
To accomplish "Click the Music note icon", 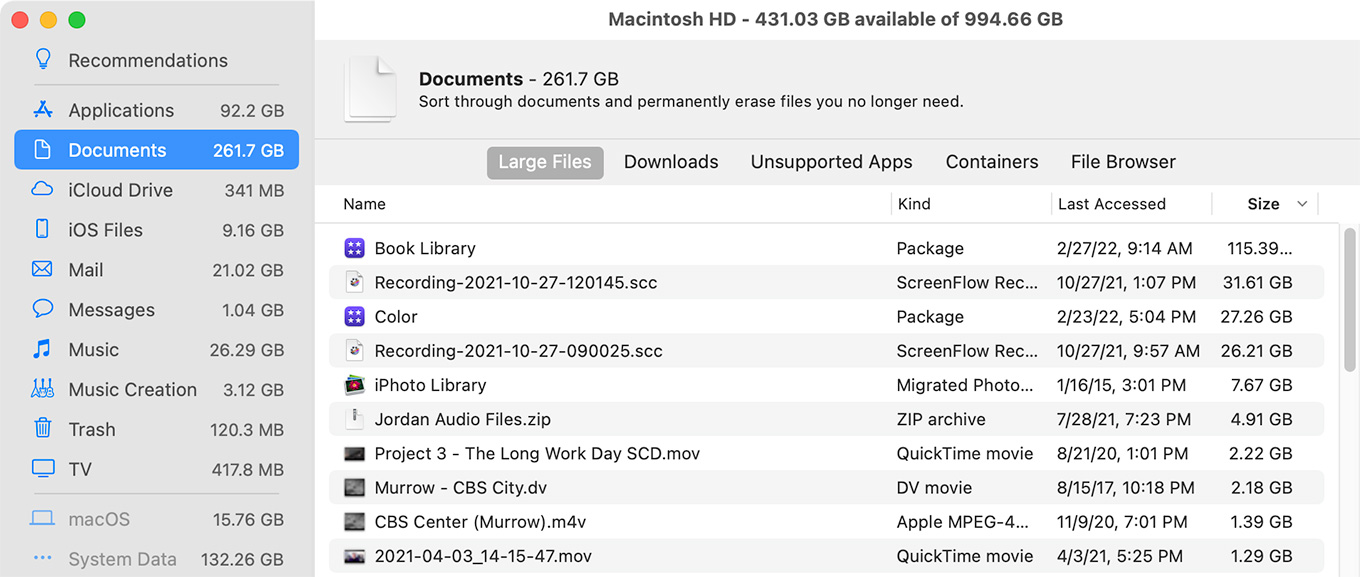I will pyautogui.click(x=42, y=349).
